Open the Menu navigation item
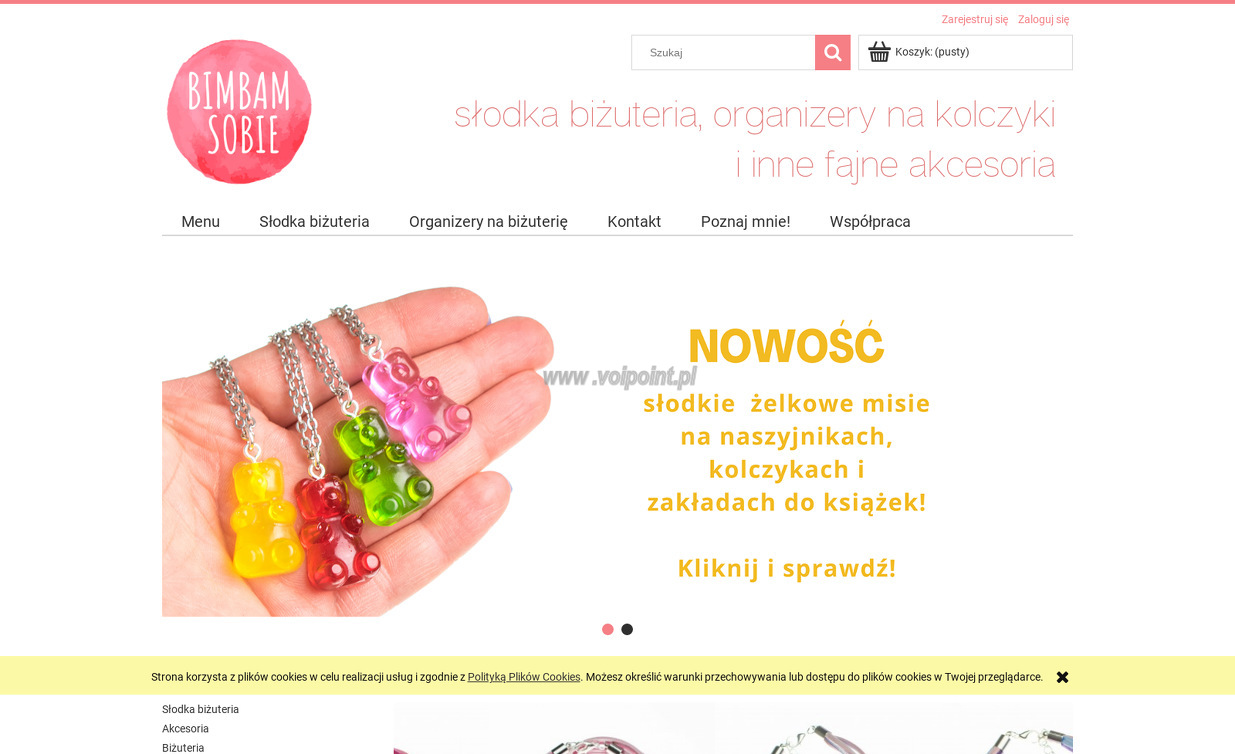The width and height of the screenshot is (1235, 754). click(x=200, y=221)
